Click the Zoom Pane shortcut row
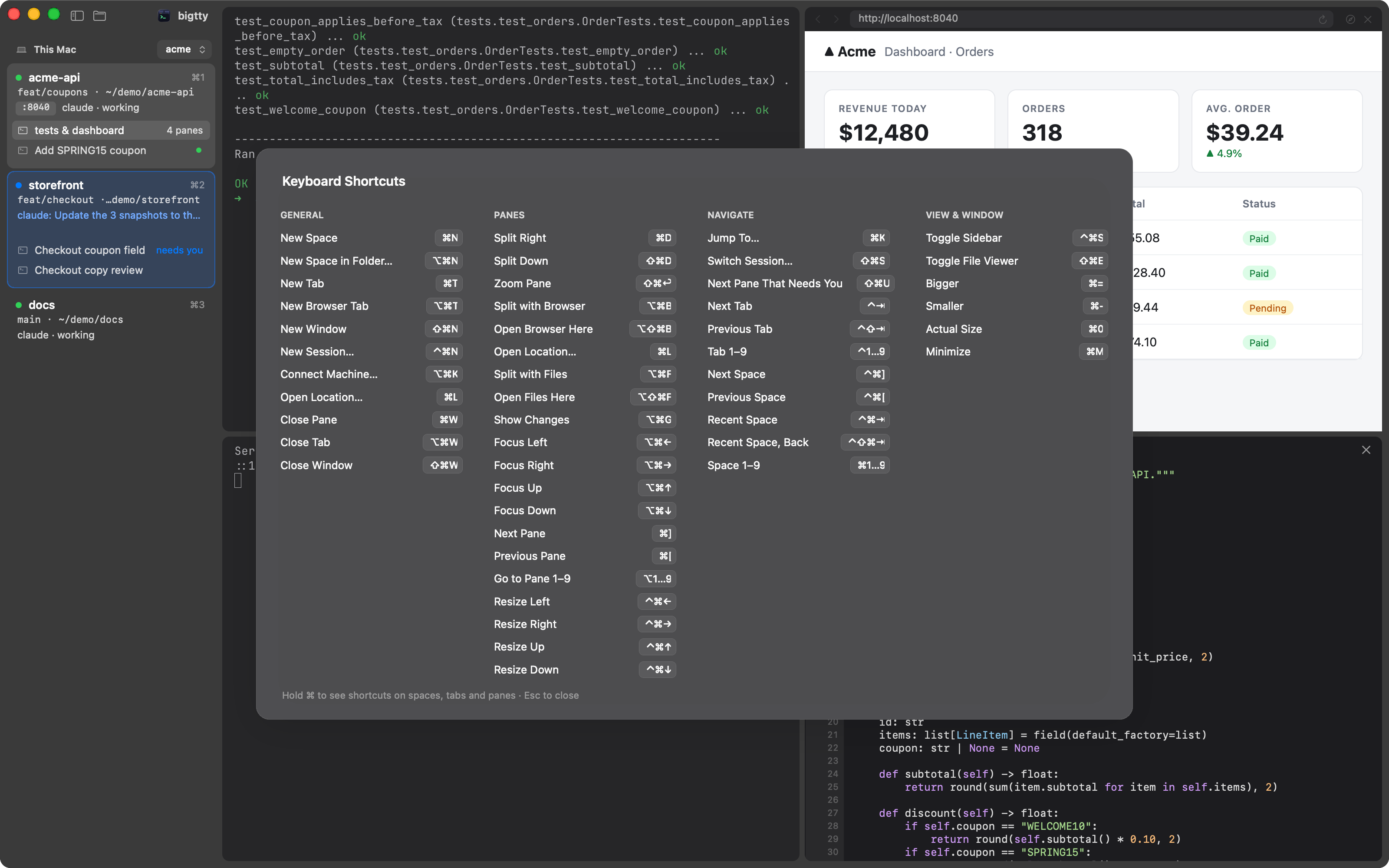The image size is (1389, 868). pos(585,283)
